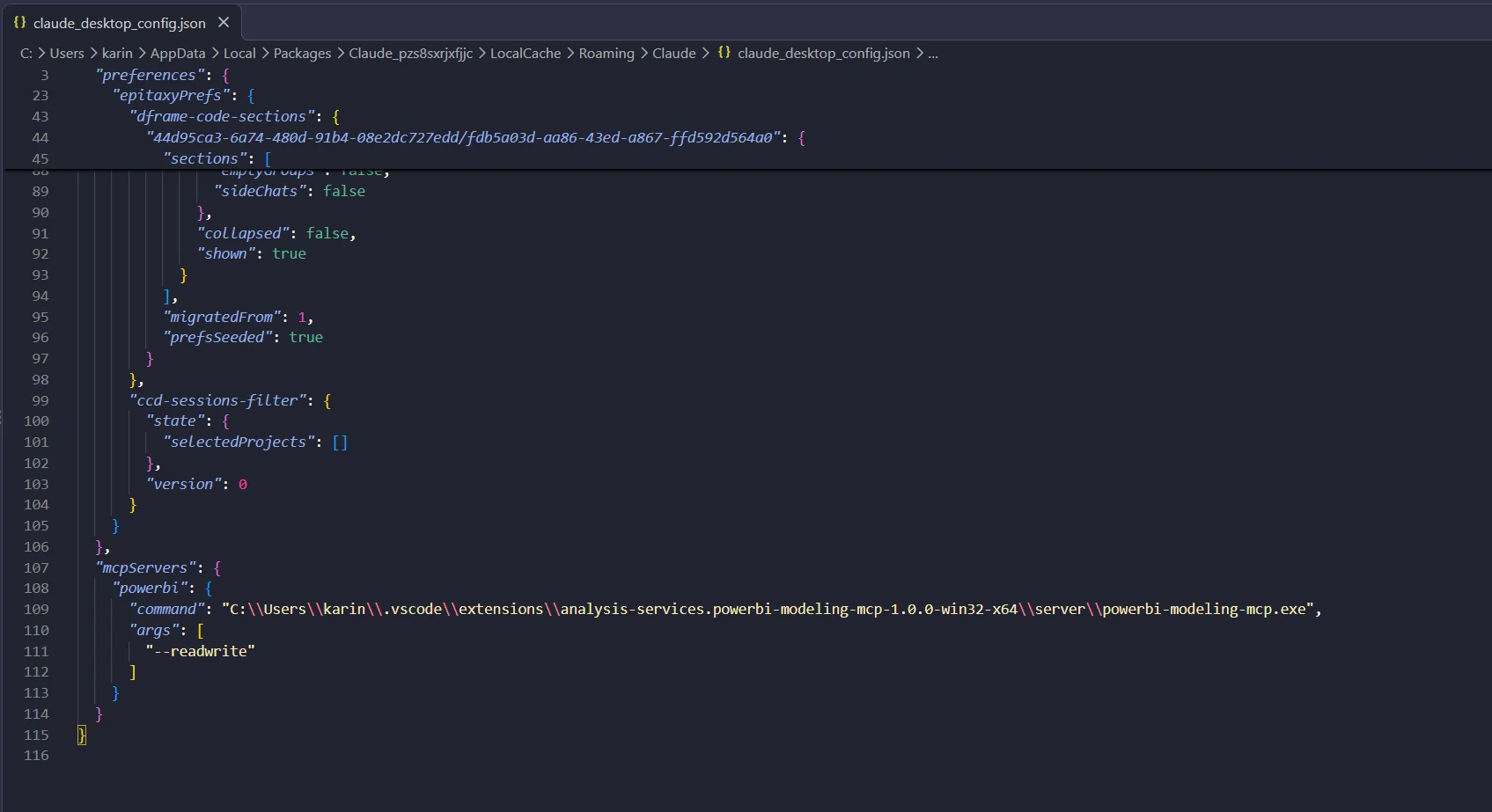Open the AppData breadcrumb segment
The height and width of the screenshot is (812, 1492).
(178, 54)
